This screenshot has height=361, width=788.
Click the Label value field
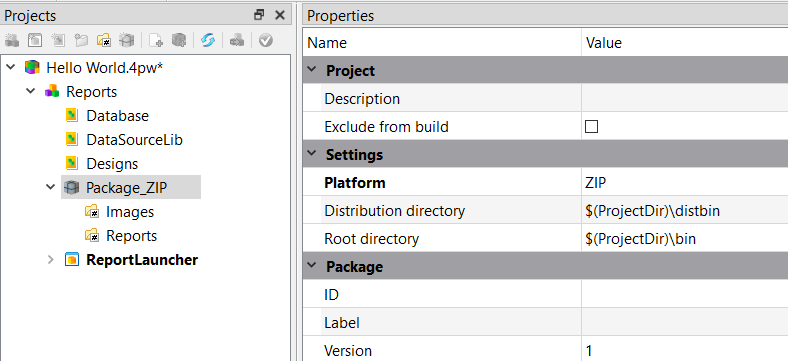(x=685, y=322)
